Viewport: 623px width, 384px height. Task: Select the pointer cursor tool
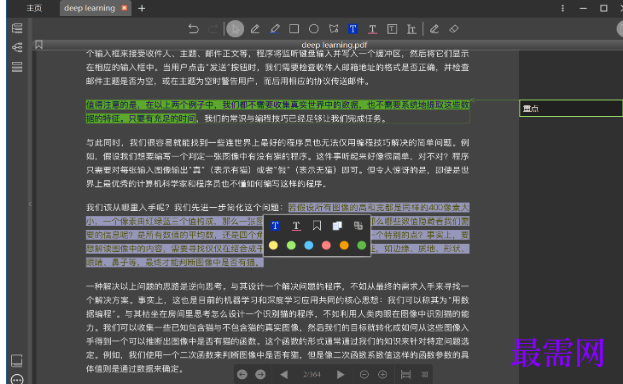click(x=235, y=29)
